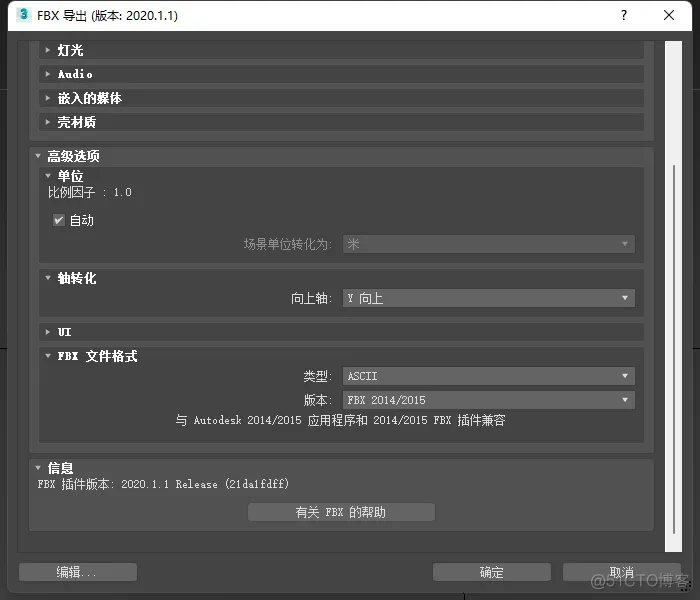
Task: Expand the 嵌入的媒体 rollout
Action: pyautogui.click(x=341, y=98)
